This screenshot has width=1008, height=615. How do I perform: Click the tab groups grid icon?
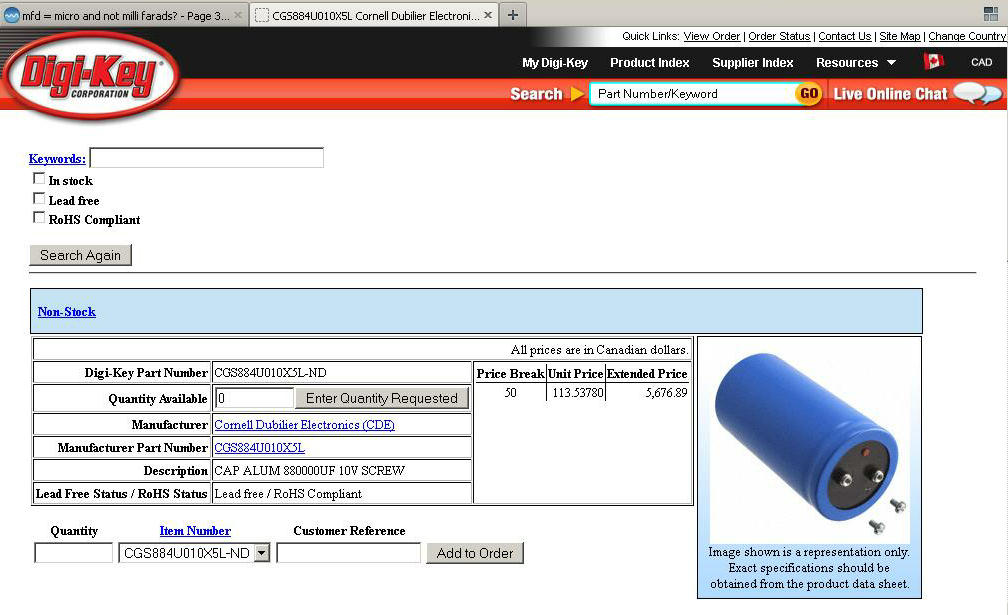coord(991,14)
